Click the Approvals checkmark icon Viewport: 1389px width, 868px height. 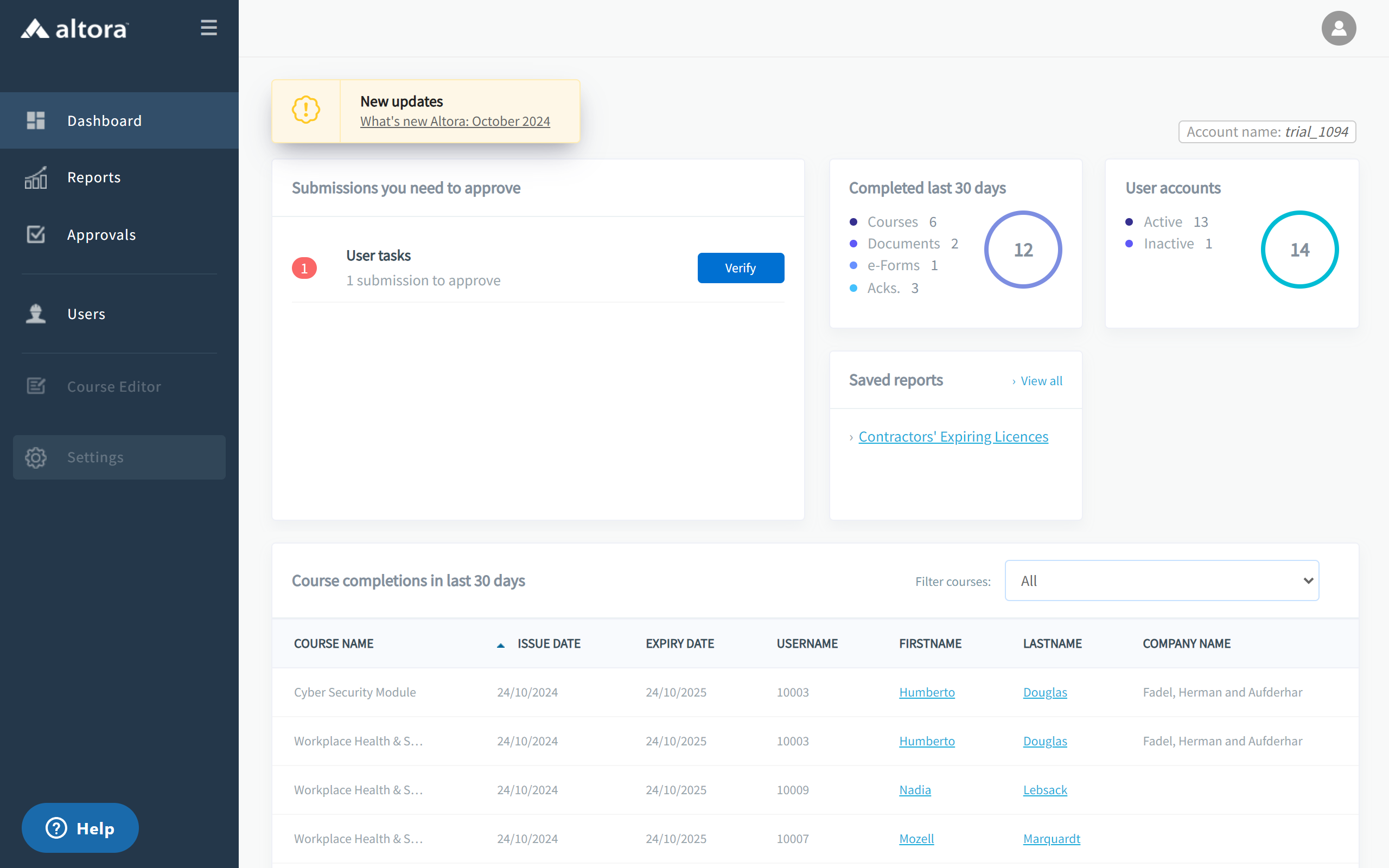36,234
